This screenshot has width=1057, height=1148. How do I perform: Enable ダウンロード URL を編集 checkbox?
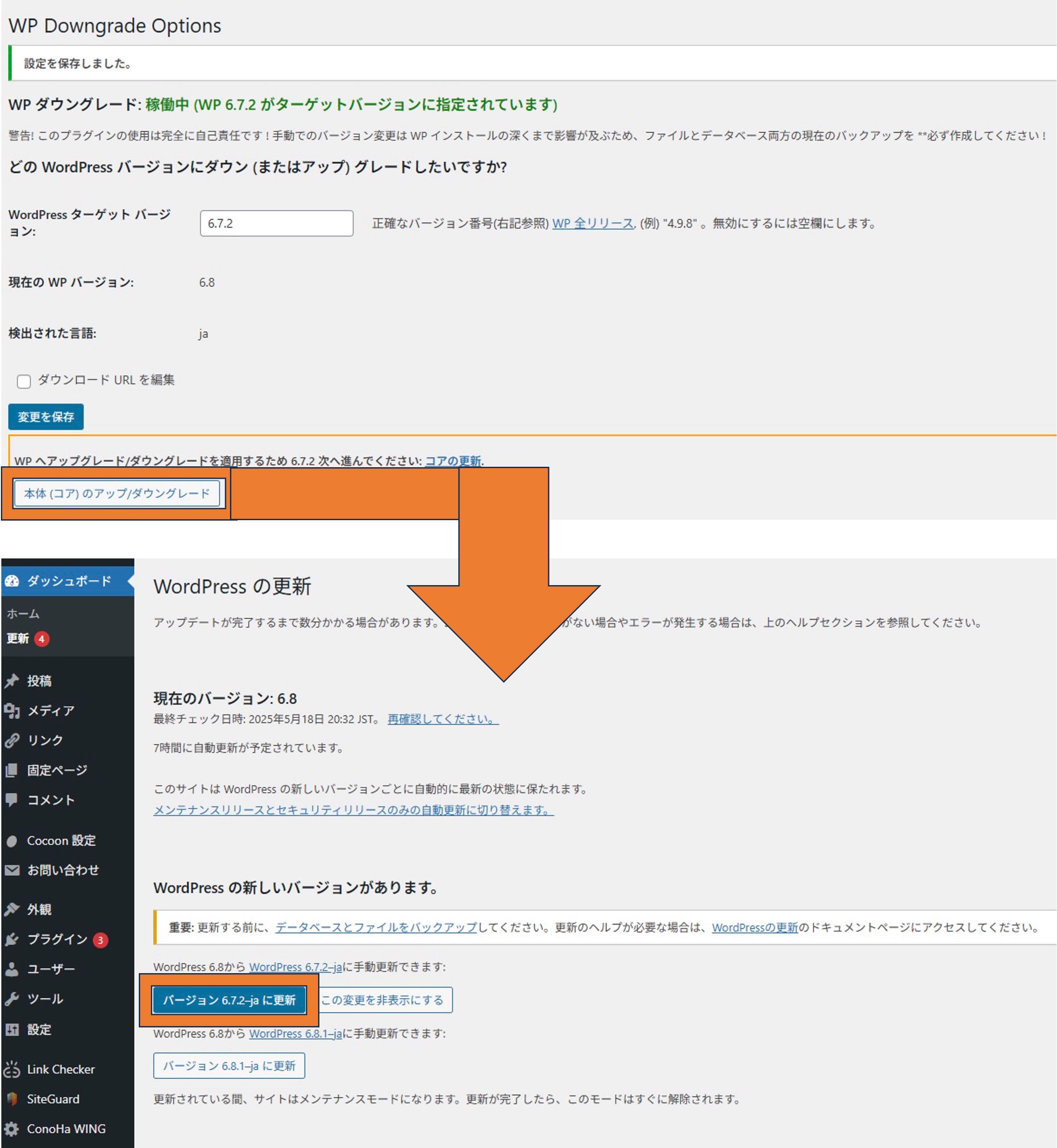coord(24,381)
